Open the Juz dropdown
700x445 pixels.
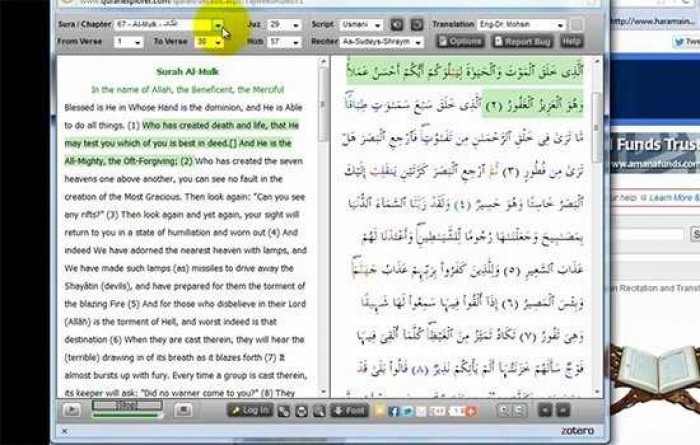point(284,25)
